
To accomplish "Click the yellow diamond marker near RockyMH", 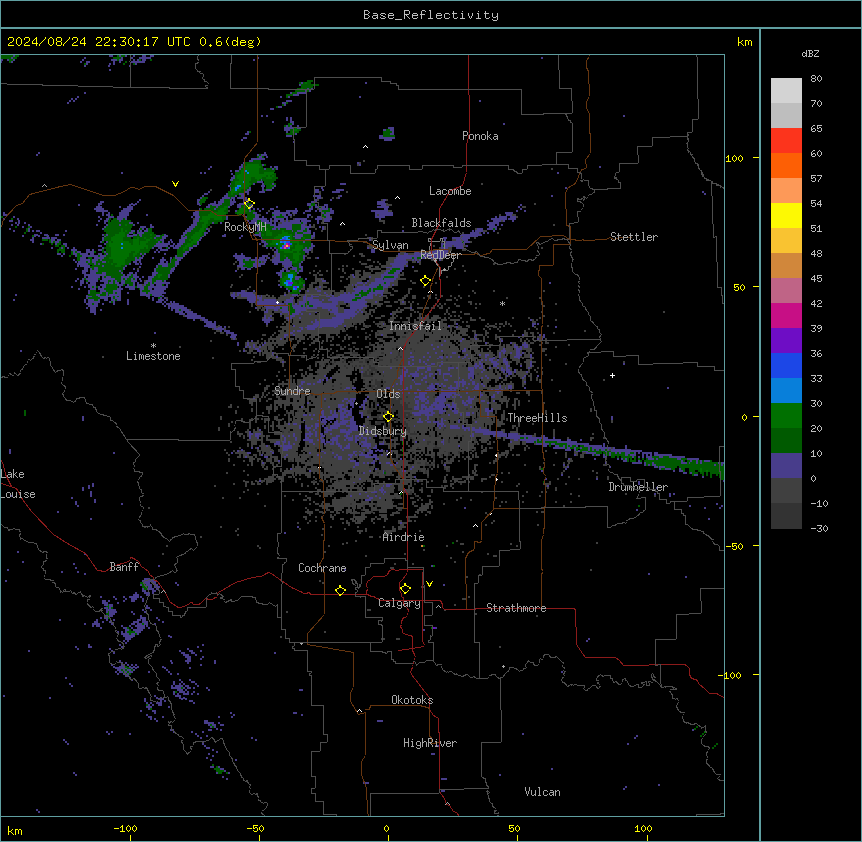I will (249, 204).
